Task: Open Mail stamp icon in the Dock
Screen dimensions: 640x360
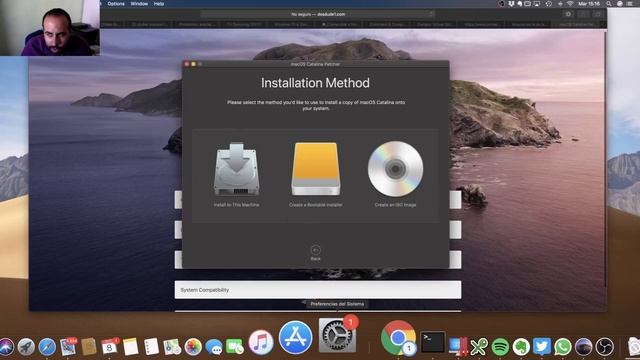Action: tap(68, 347)
